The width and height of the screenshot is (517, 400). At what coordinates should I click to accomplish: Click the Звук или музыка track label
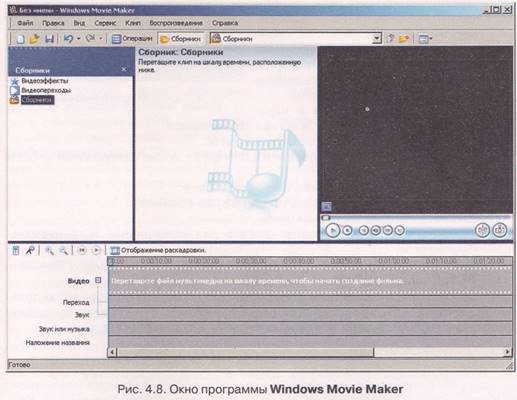click(x=64, y=329)
